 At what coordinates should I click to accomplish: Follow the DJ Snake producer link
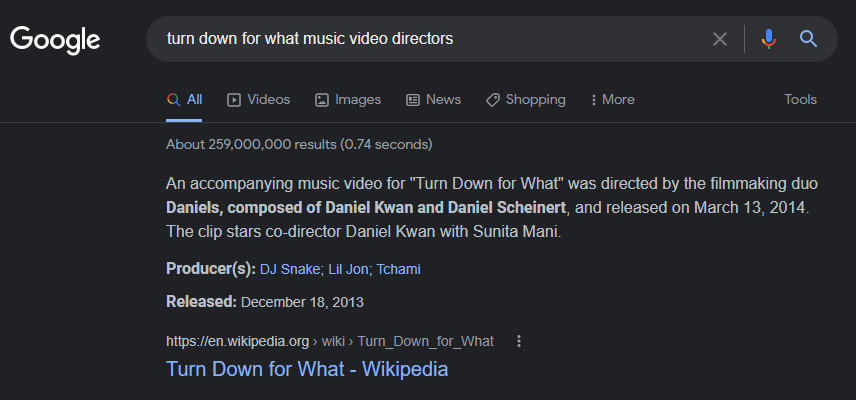(289, 269)
